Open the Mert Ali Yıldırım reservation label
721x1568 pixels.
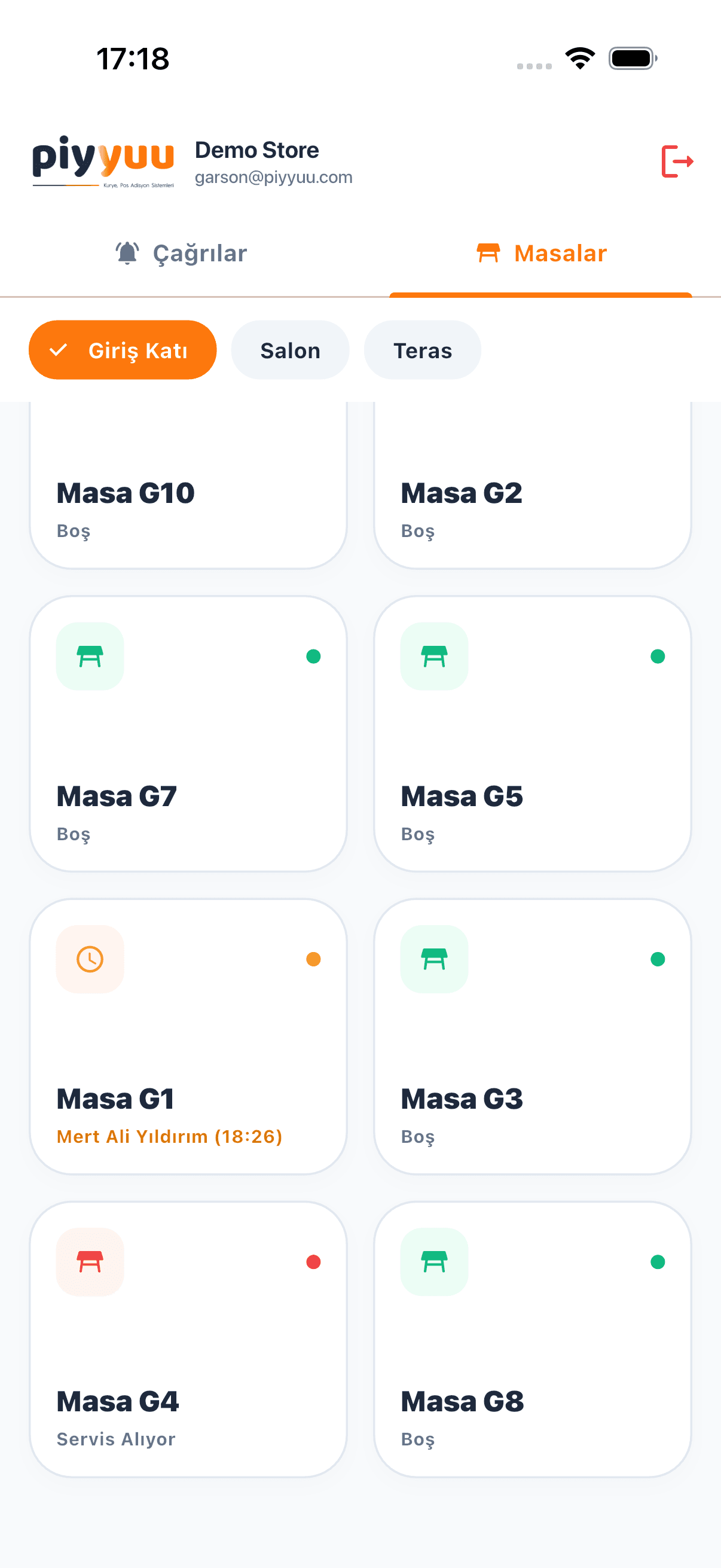(169, 1136)
